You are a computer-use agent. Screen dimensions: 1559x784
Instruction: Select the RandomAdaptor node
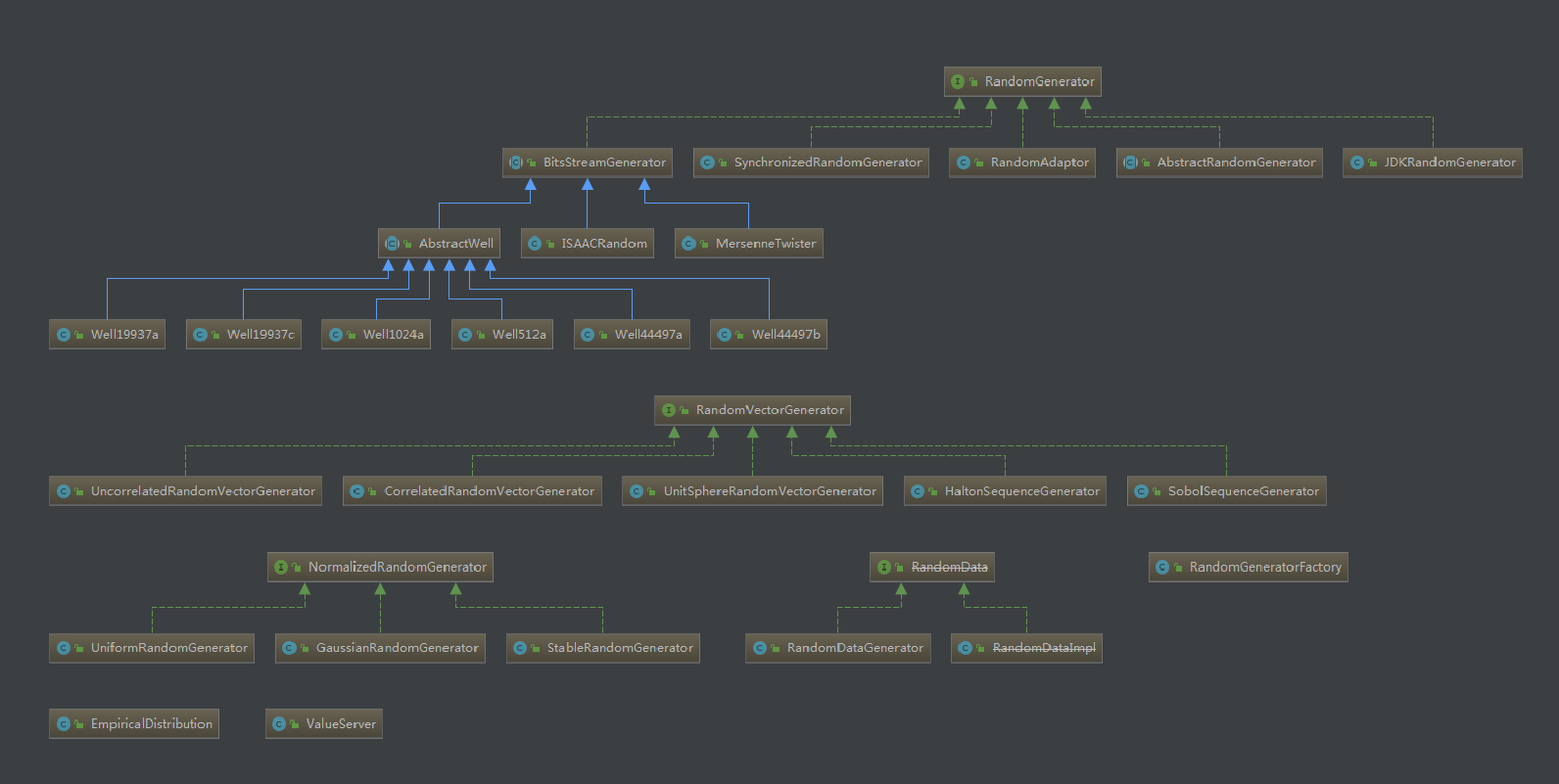pos(1022,162)
